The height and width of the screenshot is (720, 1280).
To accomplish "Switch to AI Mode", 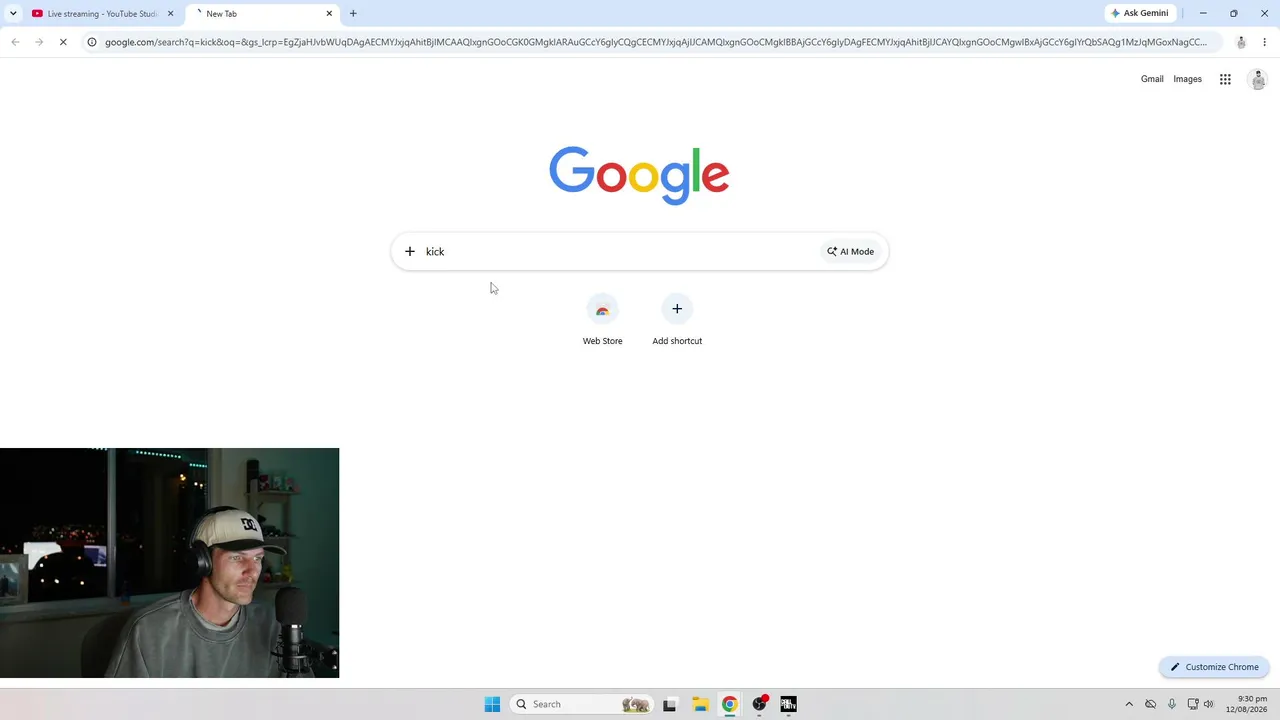I will [x=850, y=252].
